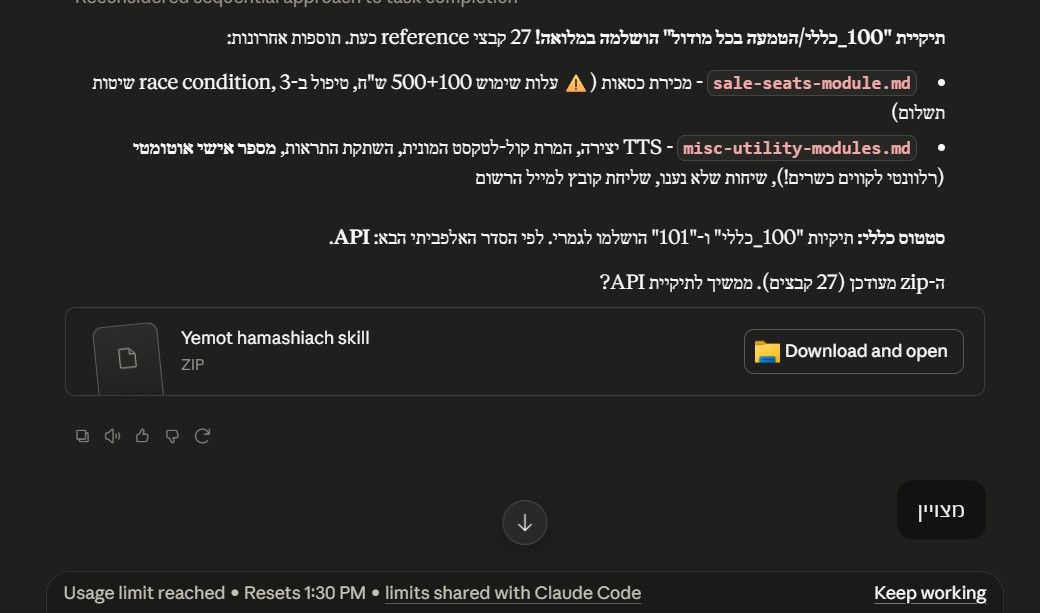The height and width of the screenshot is (613, 1040).
Task: Jump to bottom using the down arrow button
Action: [x=525, y=523]
